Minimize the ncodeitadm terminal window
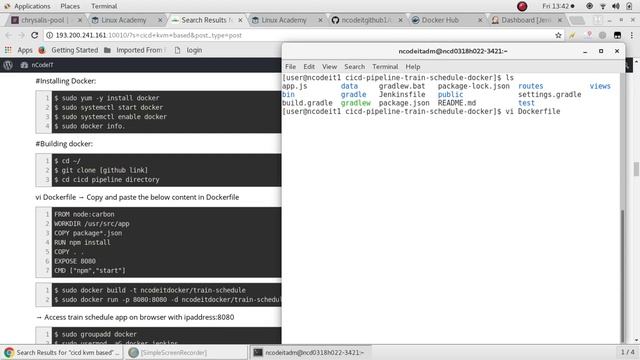 coord(585,51)
